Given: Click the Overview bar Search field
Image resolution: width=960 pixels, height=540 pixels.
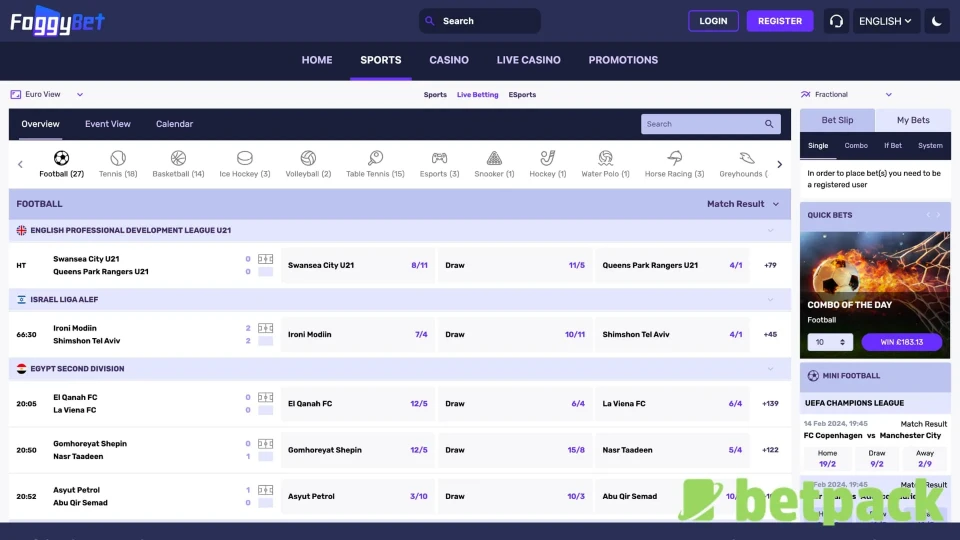Looking at the screenshot, I should click(x=710, y=124).
